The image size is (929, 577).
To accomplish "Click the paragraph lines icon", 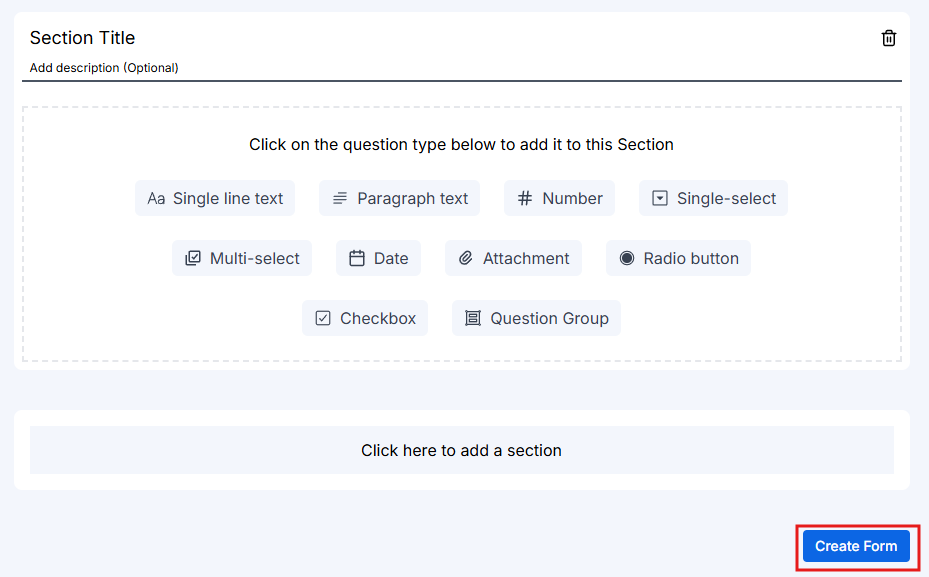I will pos(340,198).
